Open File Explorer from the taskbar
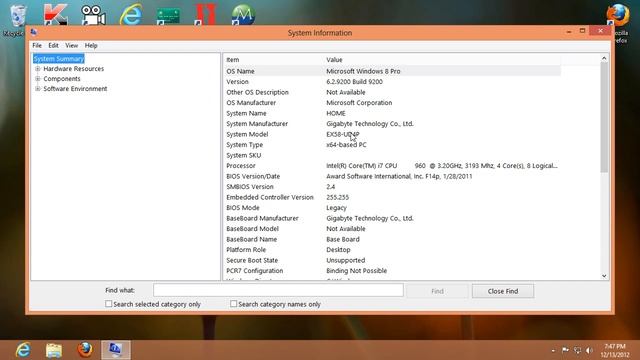Image resolution: width=640 pixels, height=360 pixels. [54, 350]
